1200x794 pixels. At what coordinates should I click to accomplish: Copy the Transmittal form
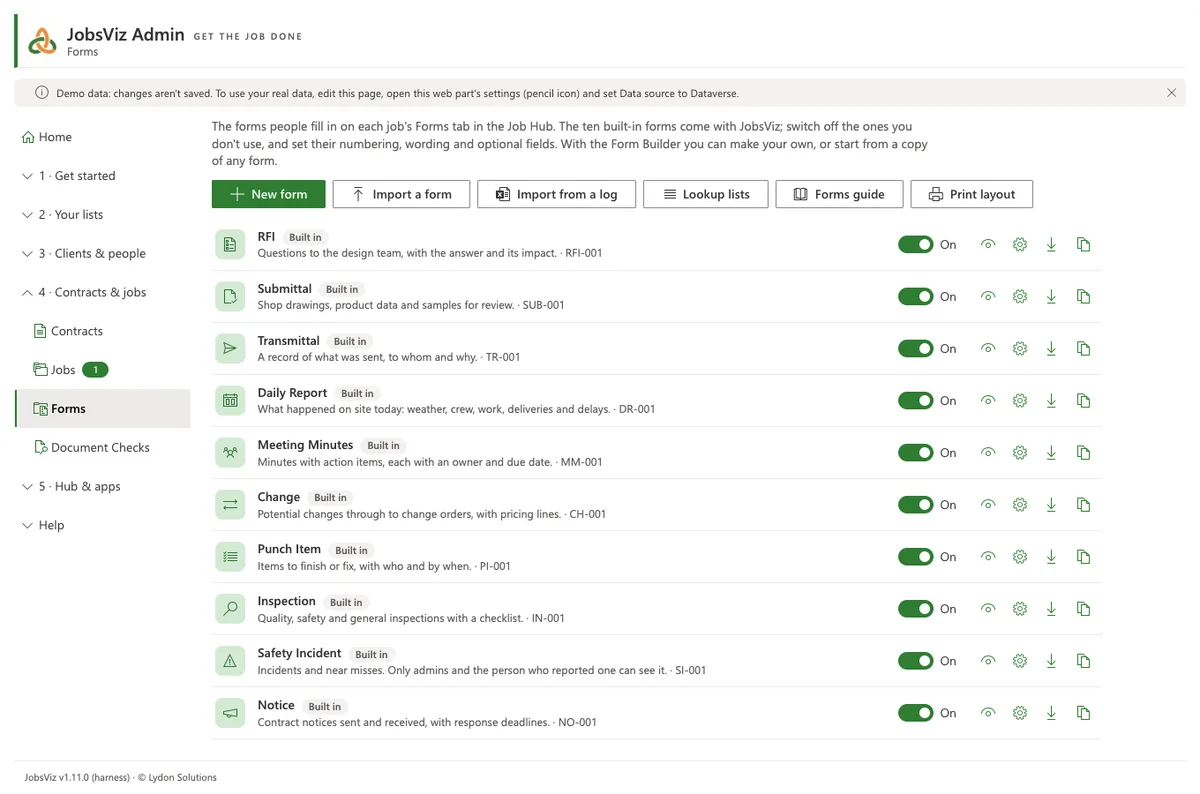(1083, 348)
